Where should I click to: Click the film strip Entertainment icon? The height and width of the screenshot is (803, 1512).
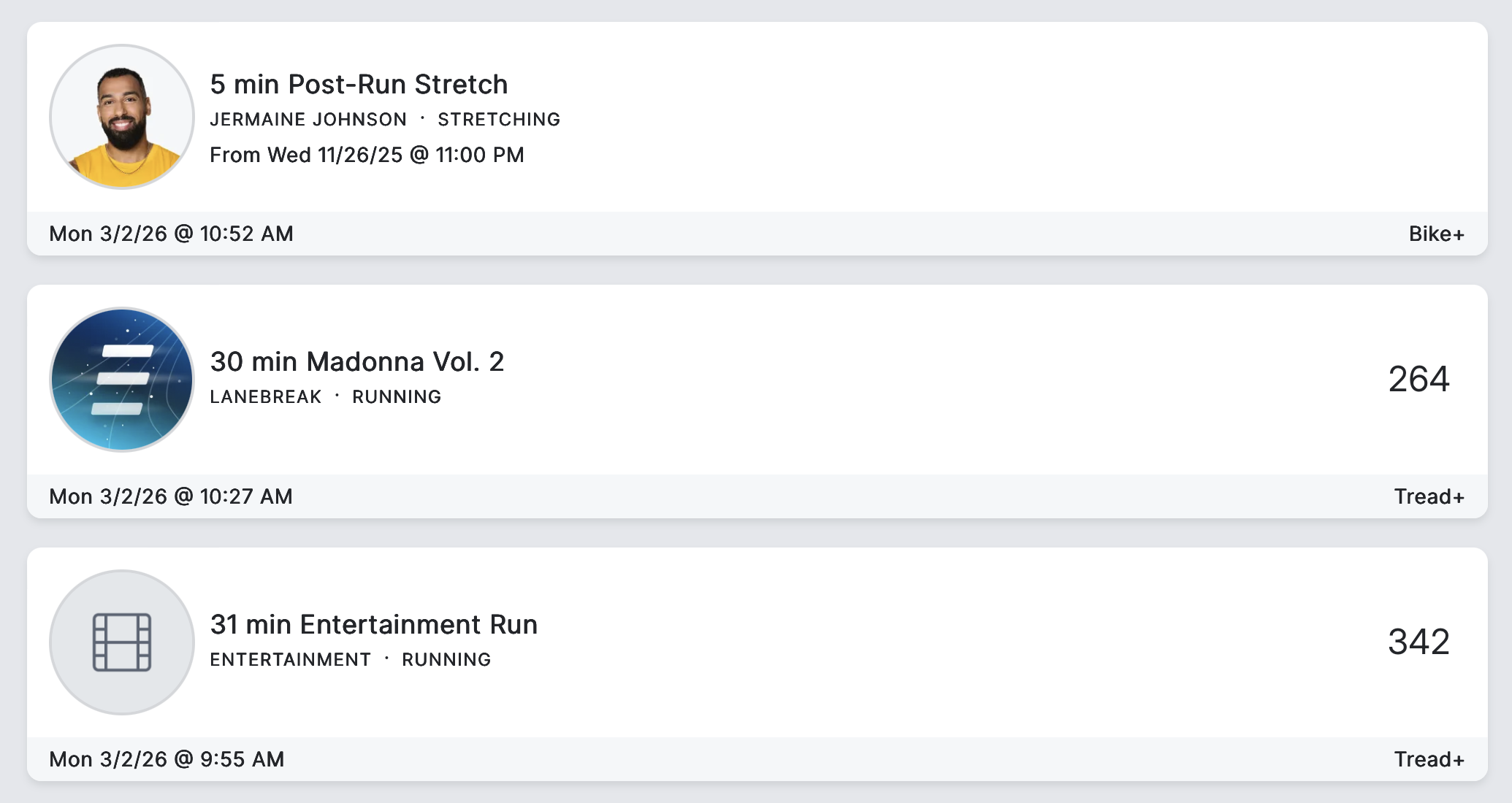122,642
